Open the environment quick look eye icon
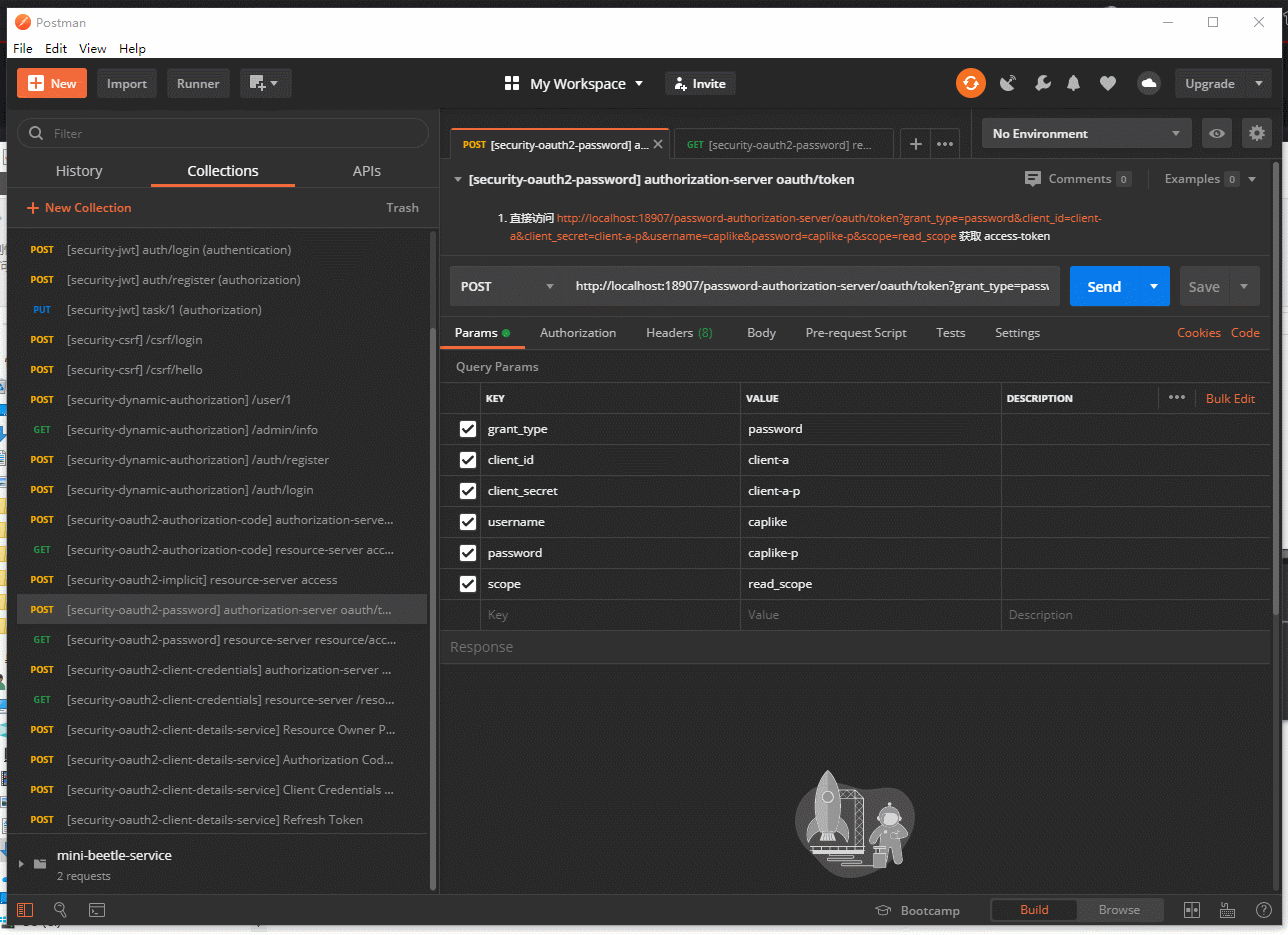This screenshot has width=1288, height=935. pos(1216,133)
